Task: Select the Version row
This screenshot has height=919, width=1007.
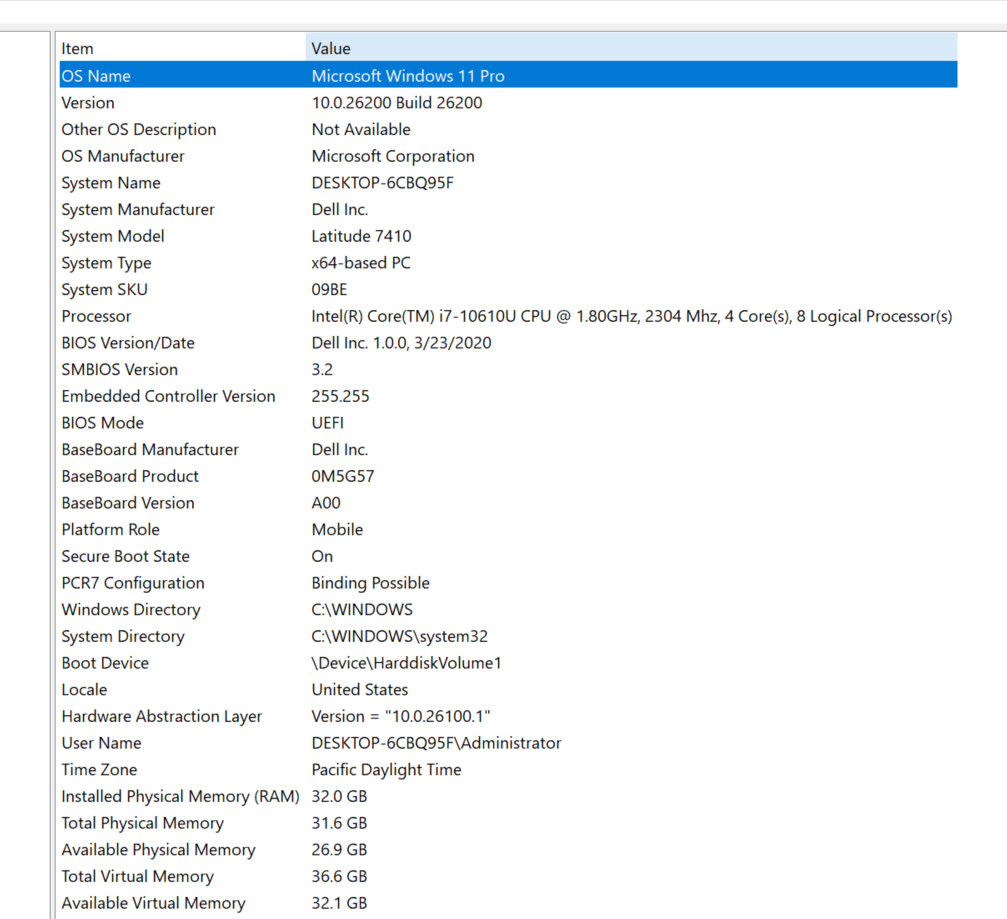Action: (508, 102)
